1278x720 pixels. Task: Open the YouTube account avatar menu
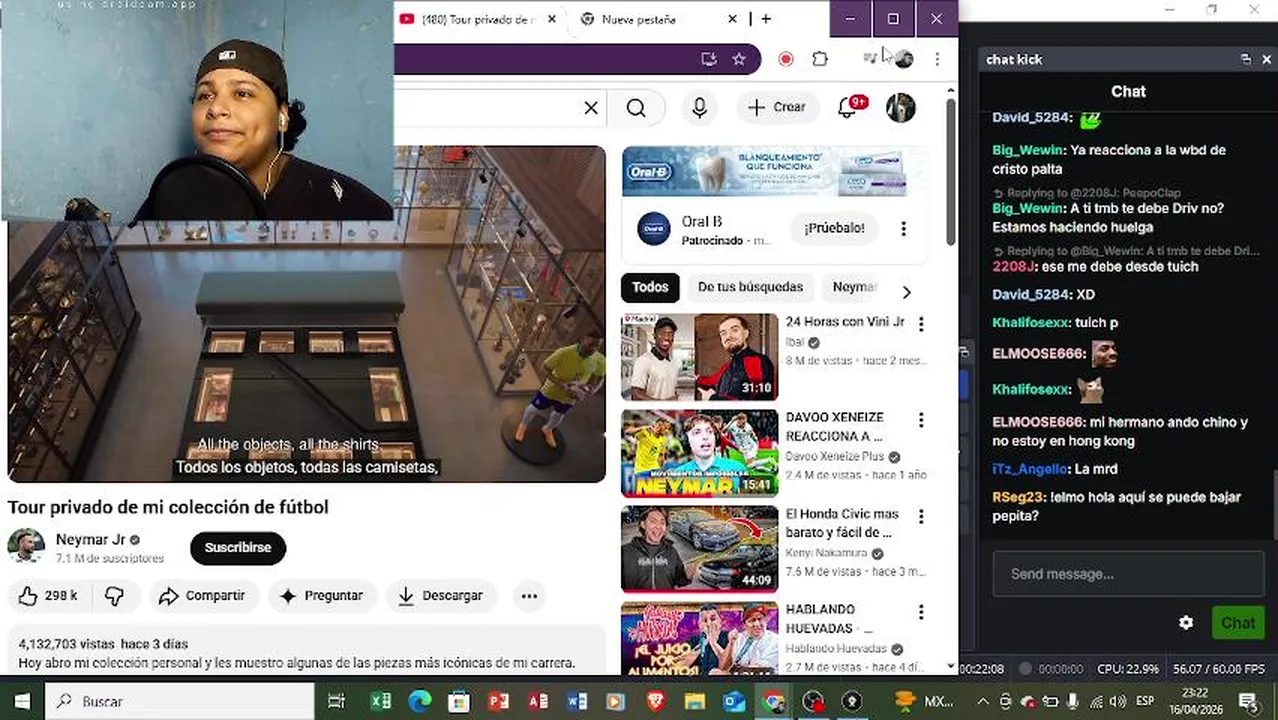pyautogui.click(x=901, y=107)
